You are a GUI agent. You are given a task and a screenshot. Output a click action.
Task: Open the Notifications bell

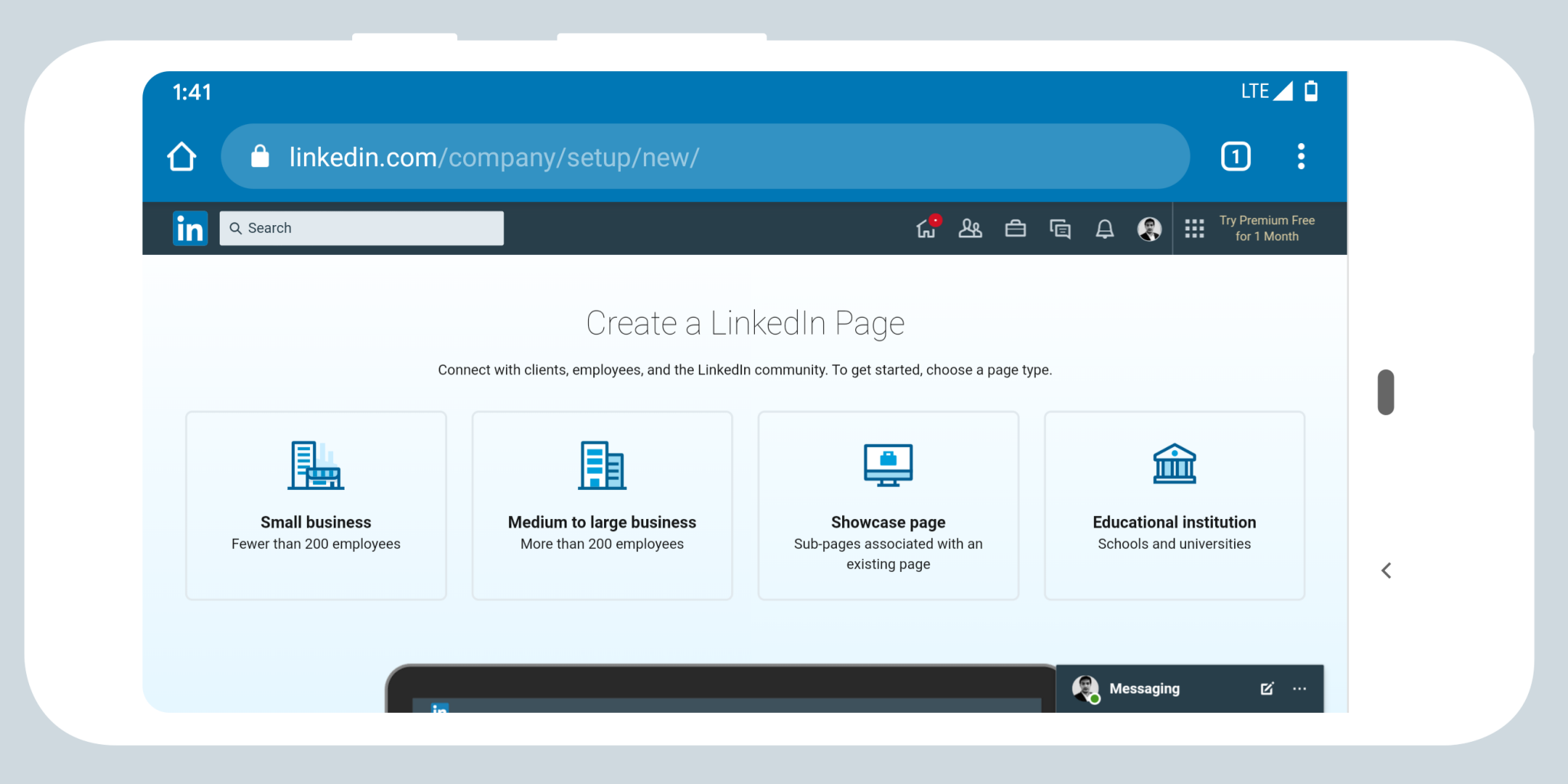pyautogui.click(x=1105, y=228)
